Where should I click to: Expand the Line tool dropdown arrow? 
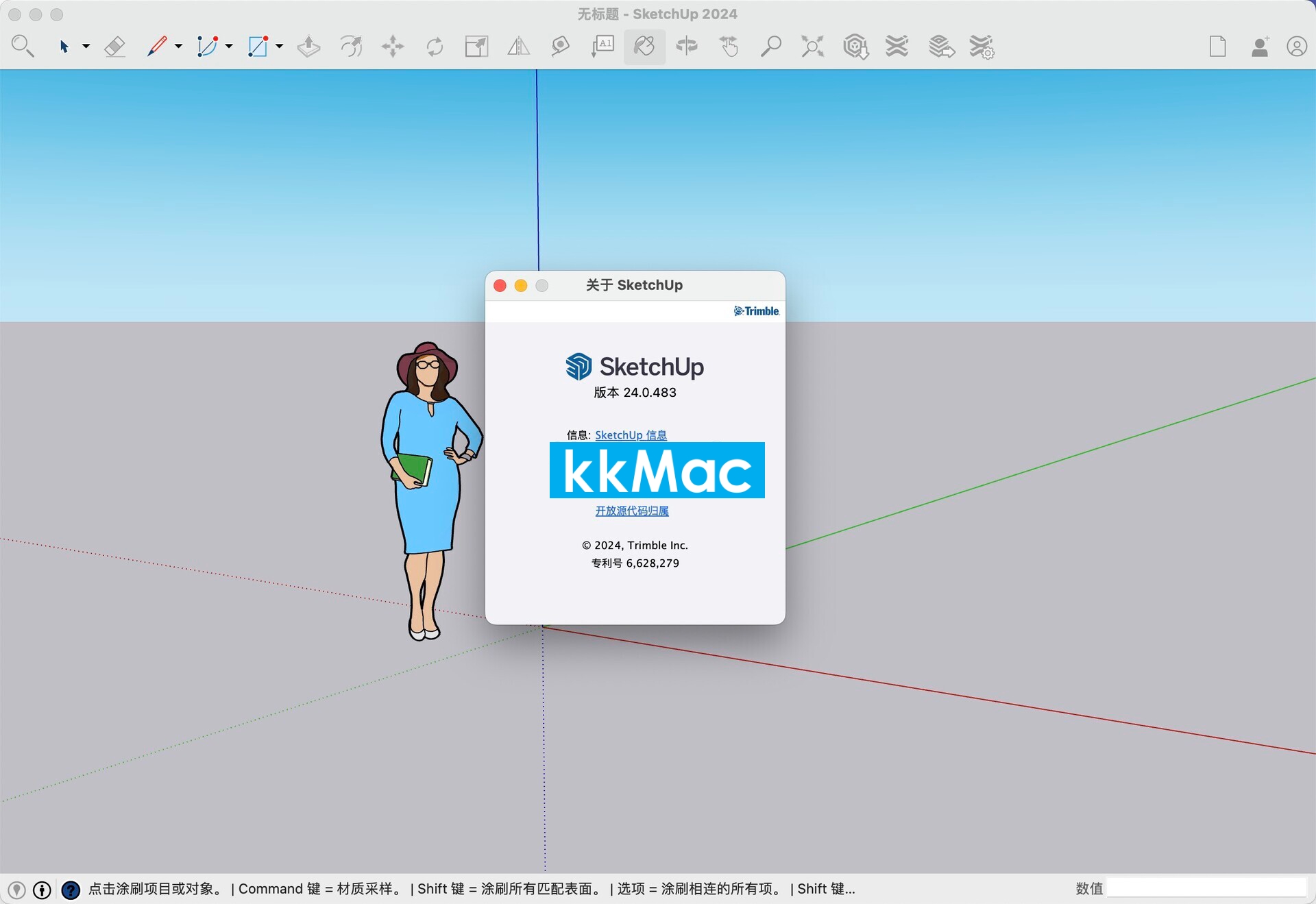tap(178, 47)
